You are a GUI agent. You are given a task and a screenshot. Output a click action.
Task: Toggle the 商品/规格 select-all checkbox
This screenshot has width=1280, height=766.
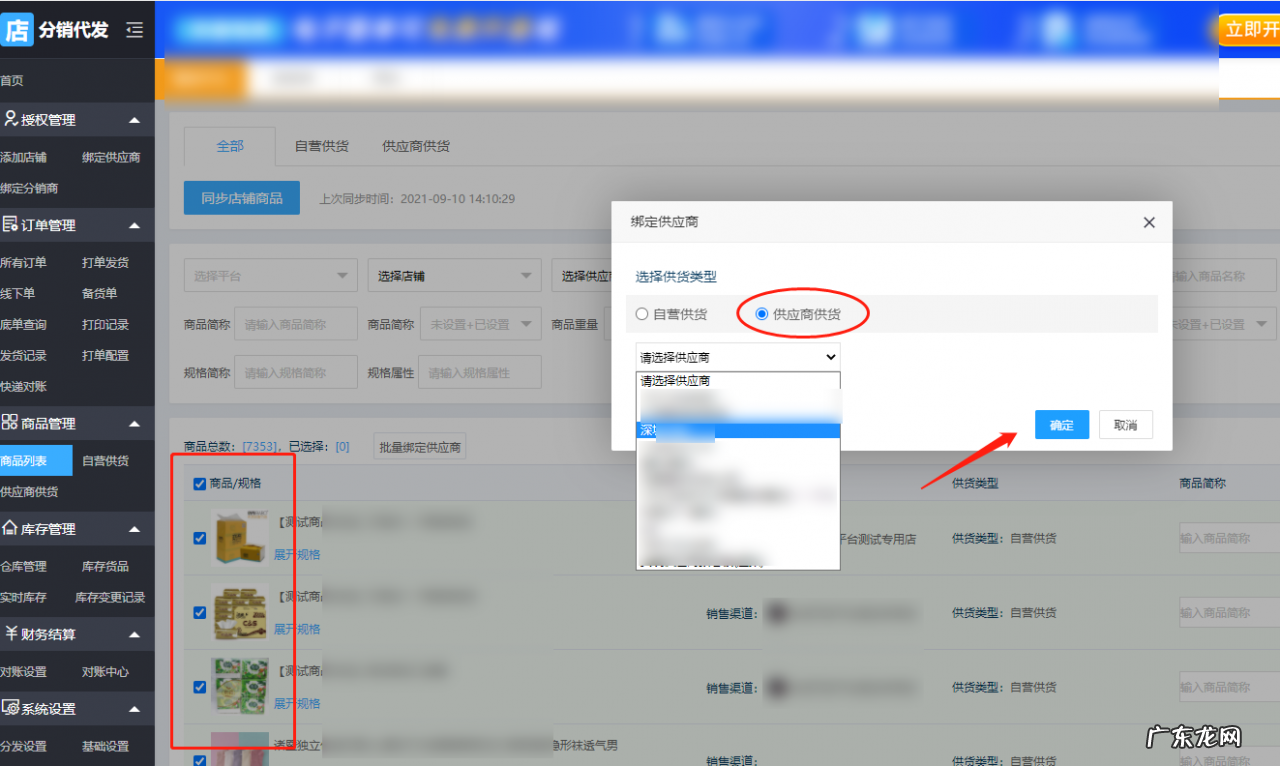(x=199, y=484)
